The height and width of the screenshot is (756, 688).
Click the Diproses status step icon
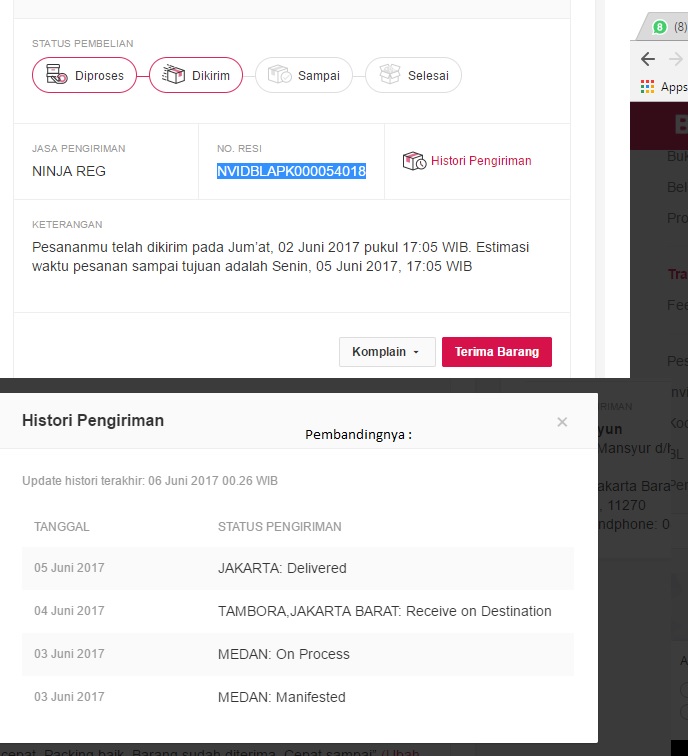(x=57, y=76)
